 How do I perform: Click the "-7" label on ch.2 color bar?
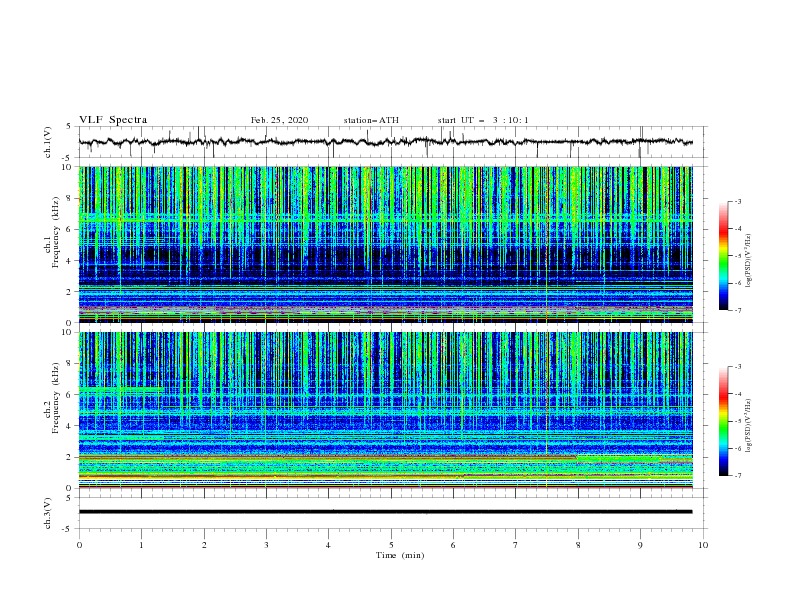[x=737, y=475]
